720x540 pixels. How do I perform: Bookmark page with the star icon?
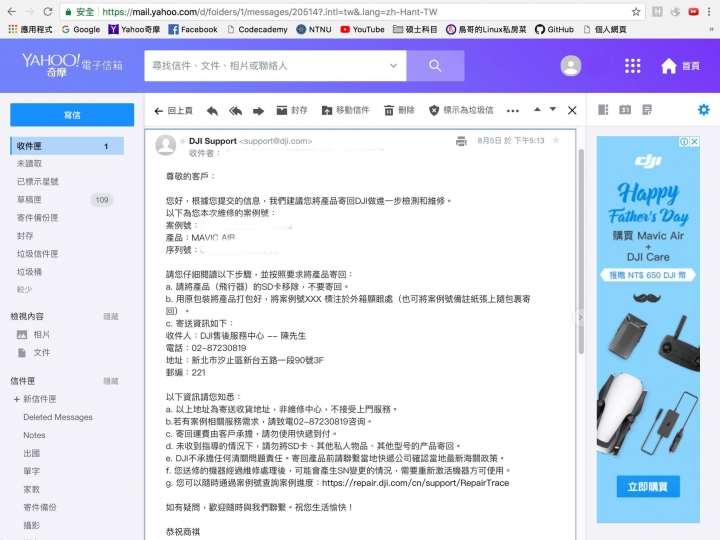click(x=636, y=11)
